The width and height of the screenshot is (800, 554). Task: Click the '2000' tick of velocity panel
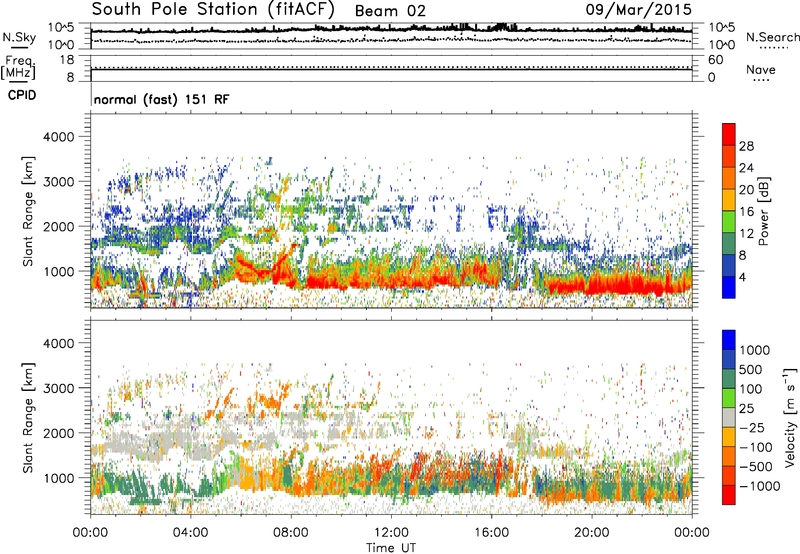click(59, 433)
